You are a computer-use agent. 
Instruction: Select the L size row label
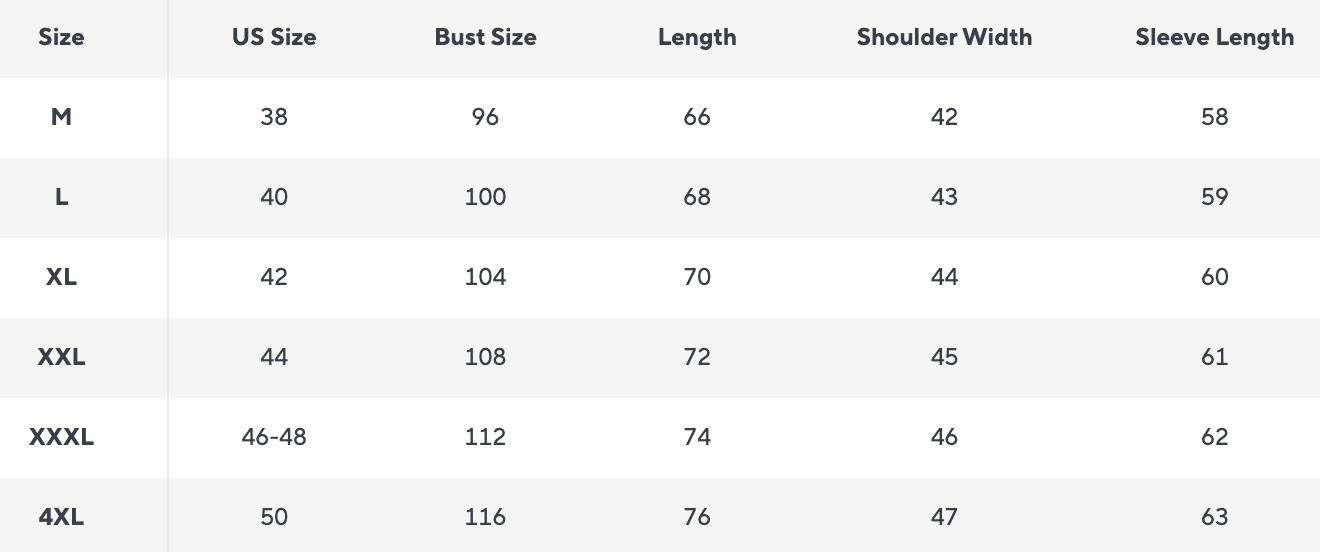pyautogui.click(x=61, y=197)
